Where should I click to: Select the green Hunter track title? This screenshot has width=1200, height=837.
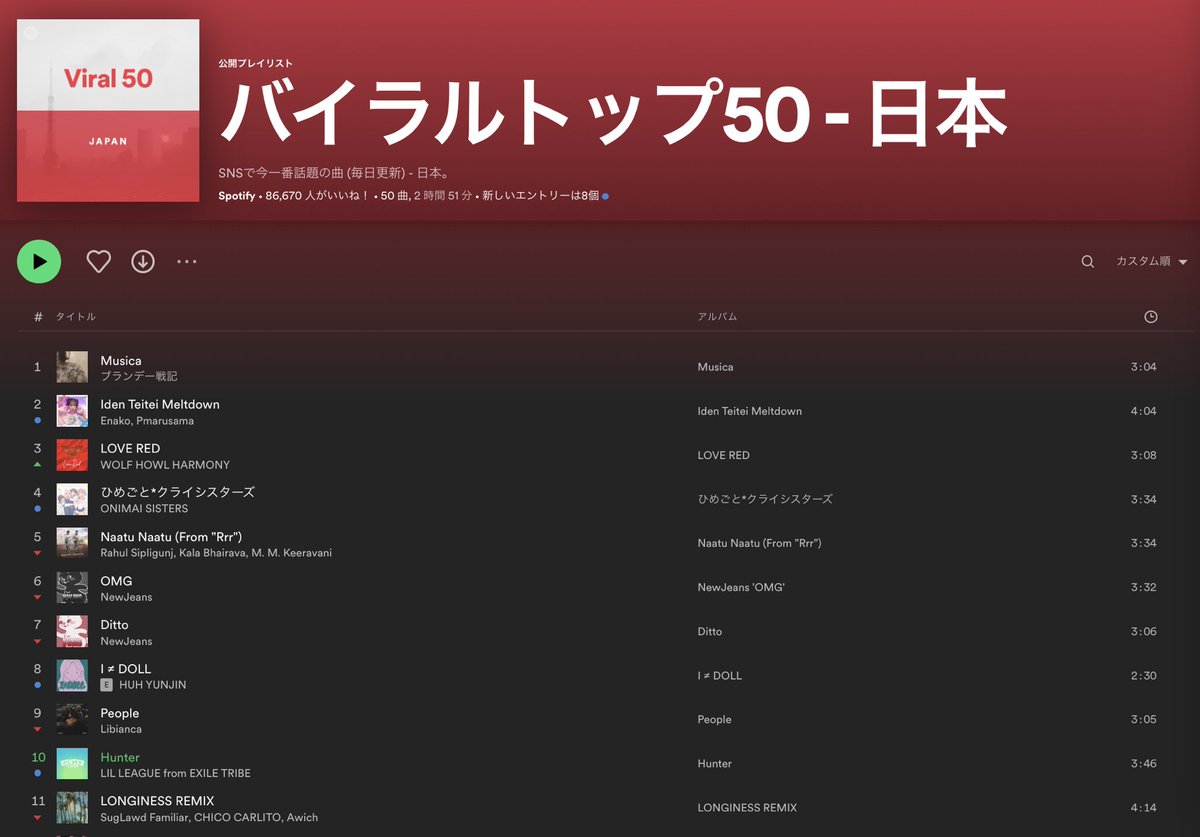(x=120, y=757)
